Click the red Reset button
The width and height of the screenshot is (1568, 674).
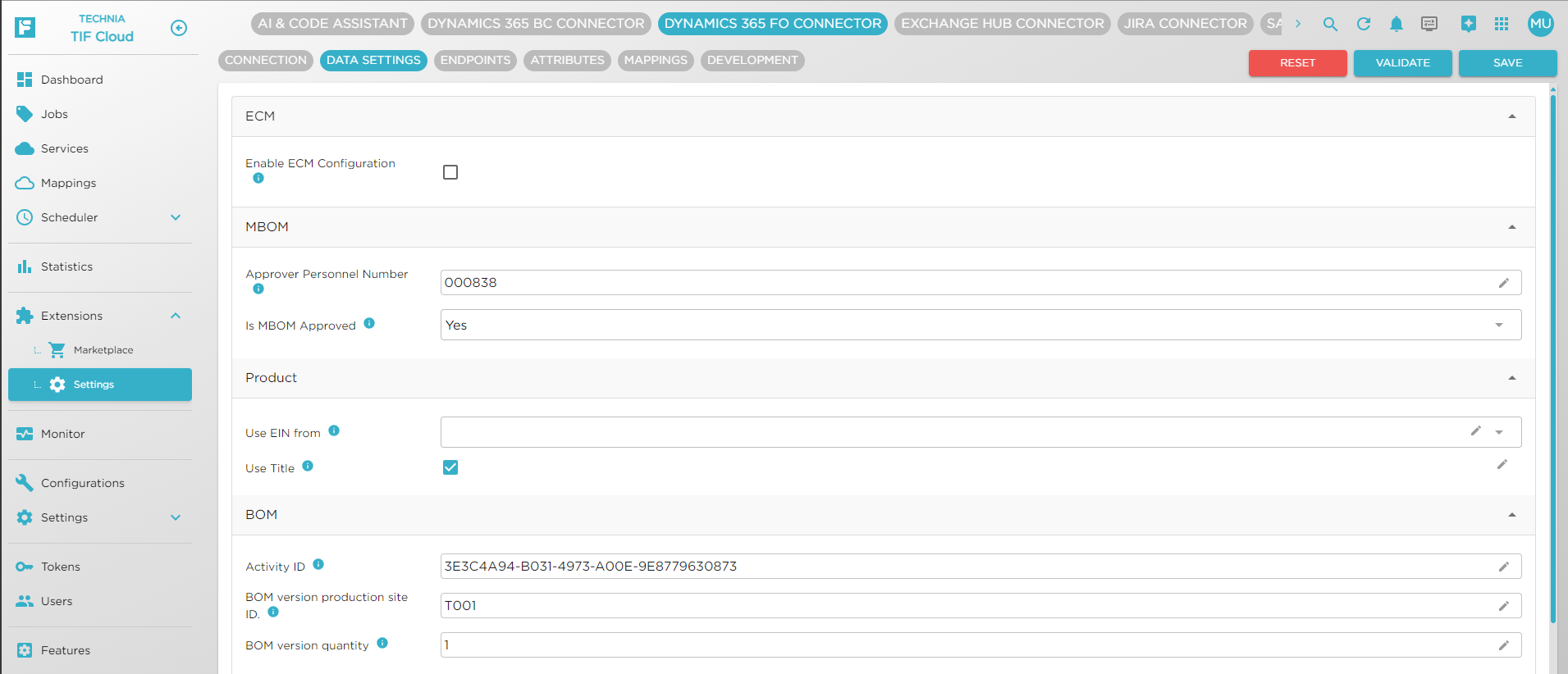point(1296,63)
